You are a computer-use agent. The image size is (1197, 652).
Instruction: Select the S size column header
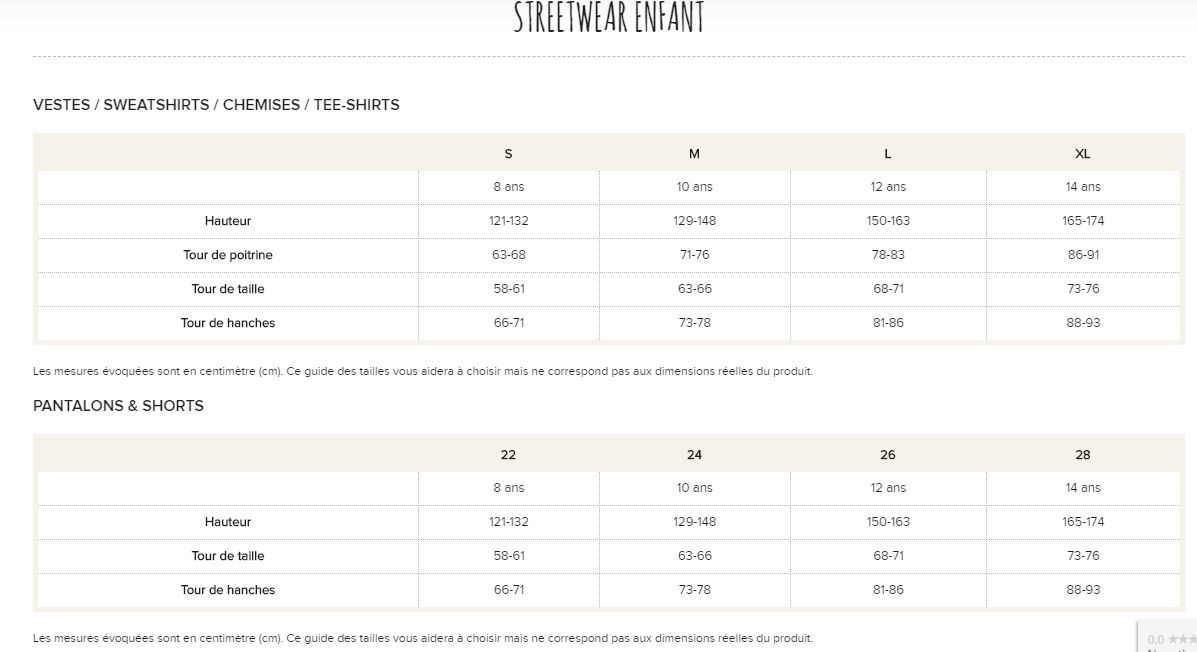(508, 153)
